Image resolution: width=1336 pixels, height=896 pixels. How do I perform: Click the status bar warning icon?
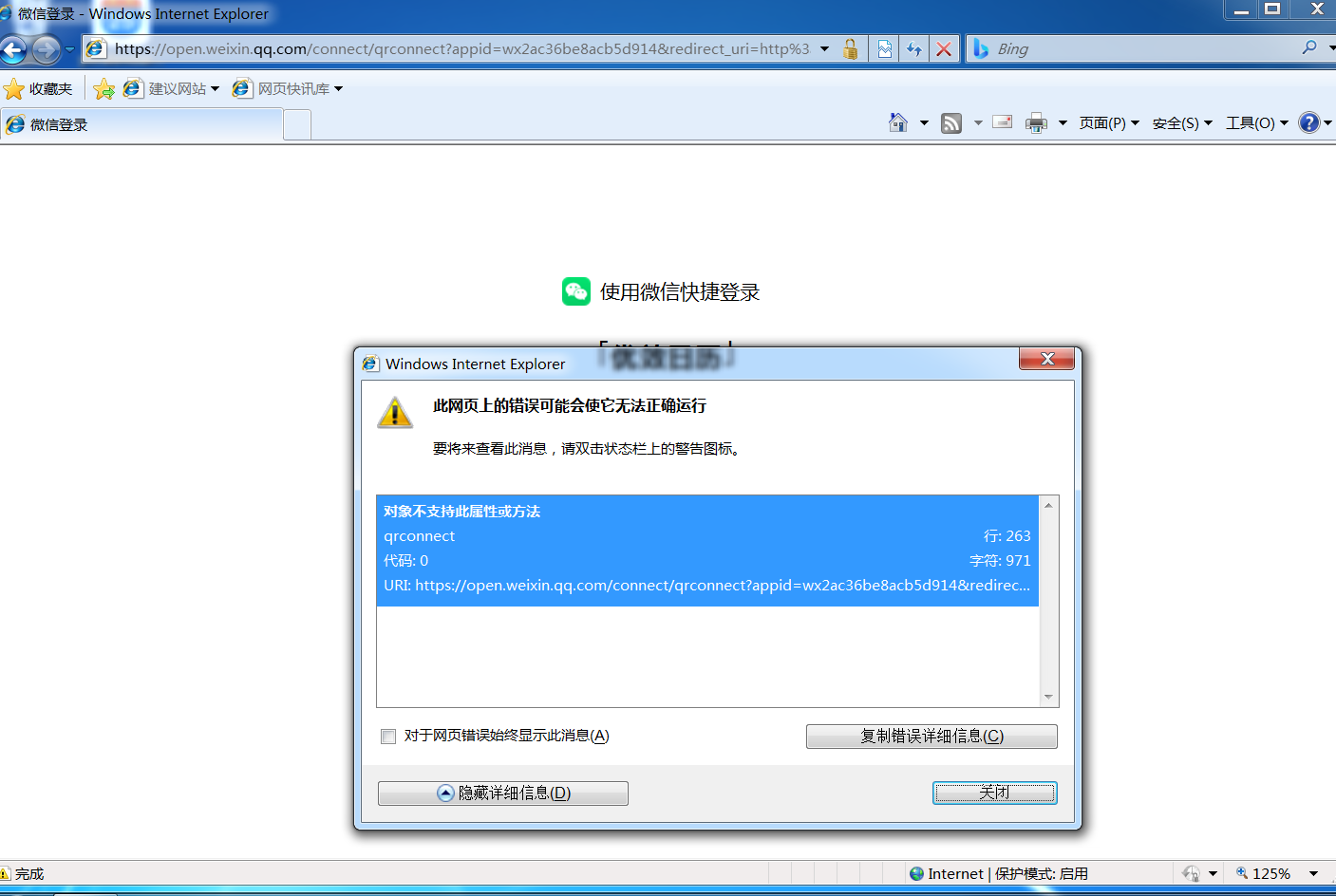point(6,873)
